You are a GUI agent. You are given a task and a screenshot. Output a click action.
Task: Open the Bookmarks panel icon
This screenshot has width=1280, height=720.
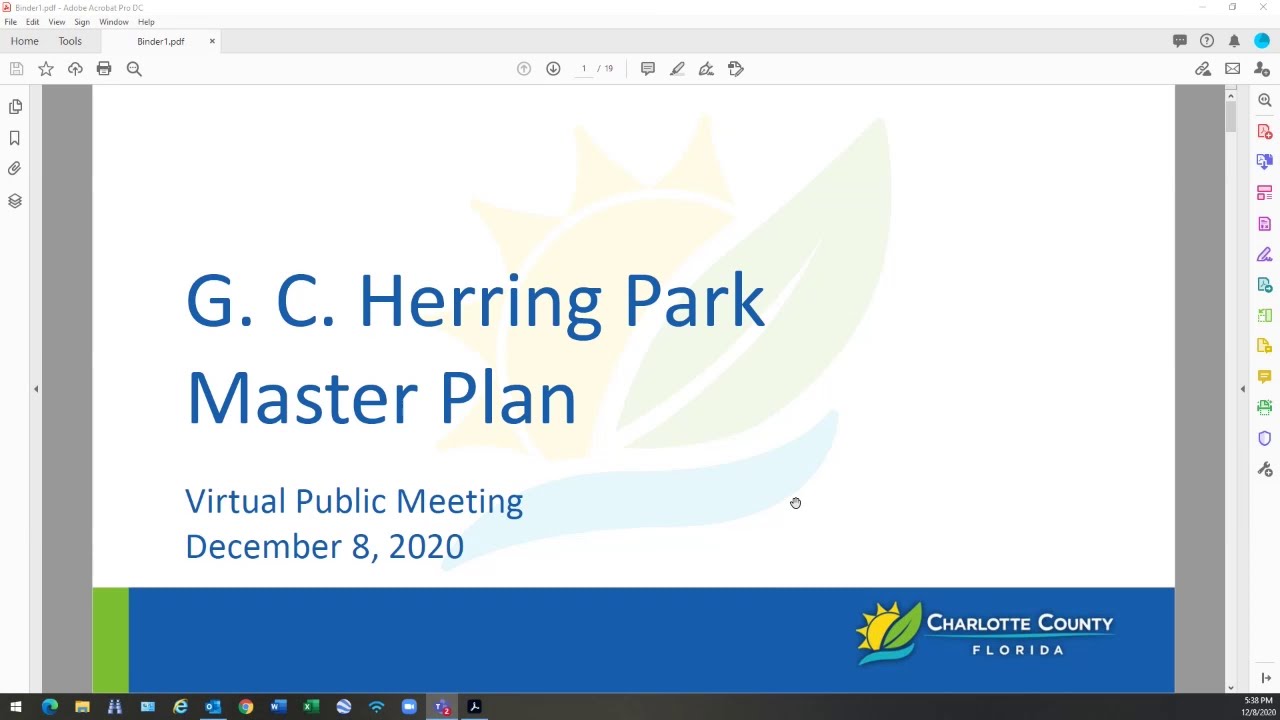coord(15,138)
